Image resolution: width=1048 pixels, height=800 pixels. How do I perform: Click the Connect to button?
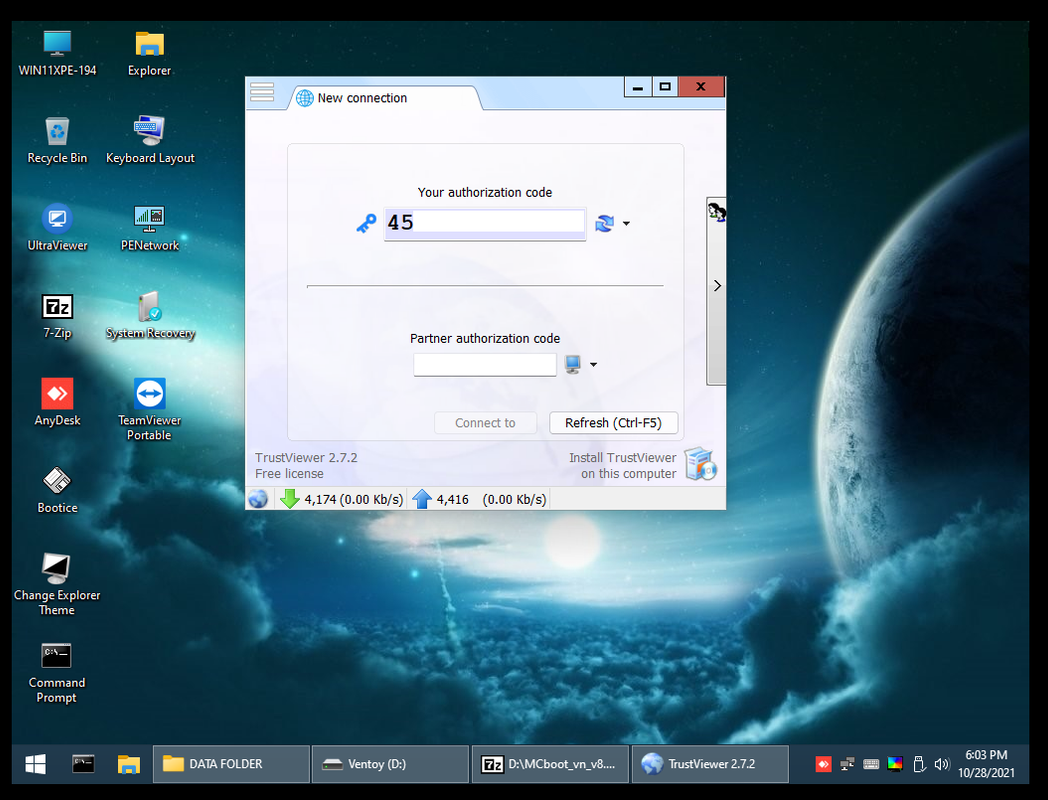click(485, 422)
